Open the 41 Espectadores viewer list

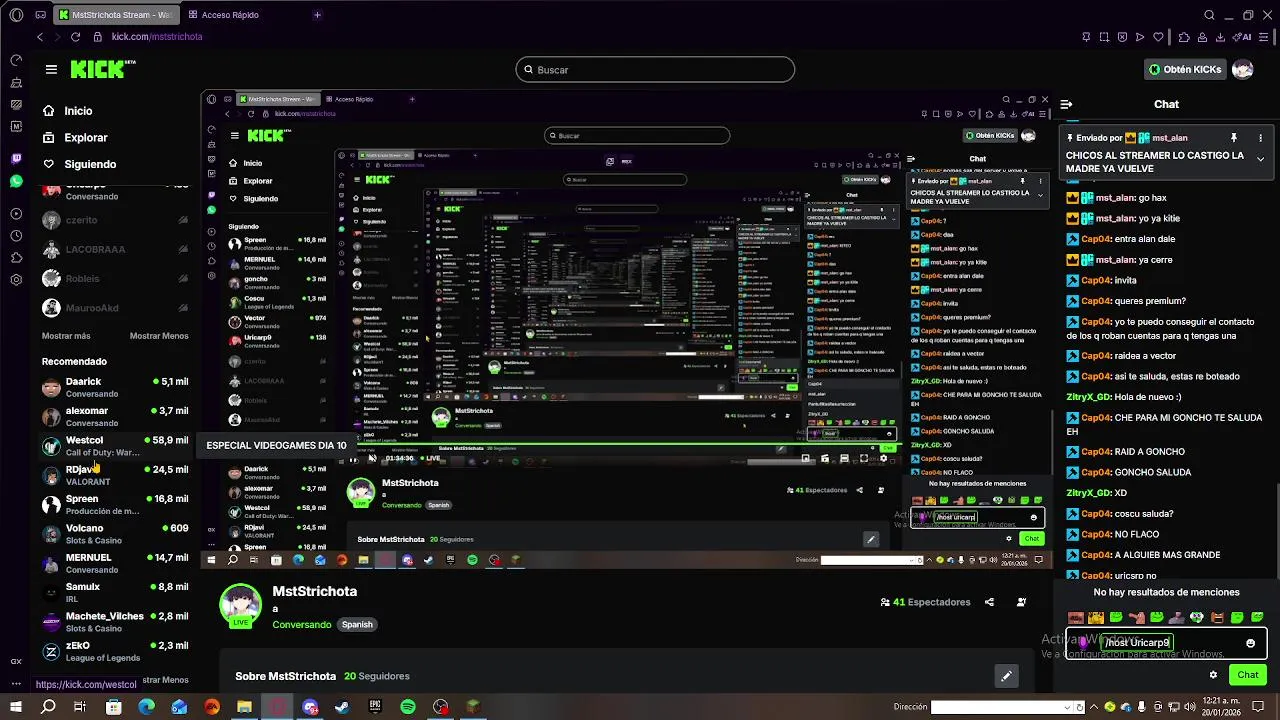926,602
